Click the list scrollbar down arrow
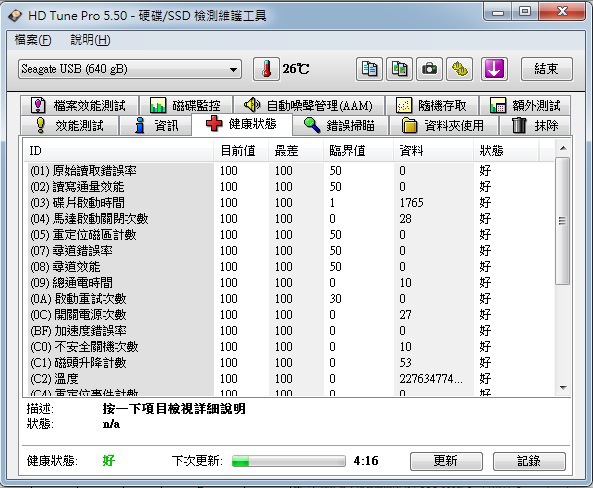 point(563,388)
